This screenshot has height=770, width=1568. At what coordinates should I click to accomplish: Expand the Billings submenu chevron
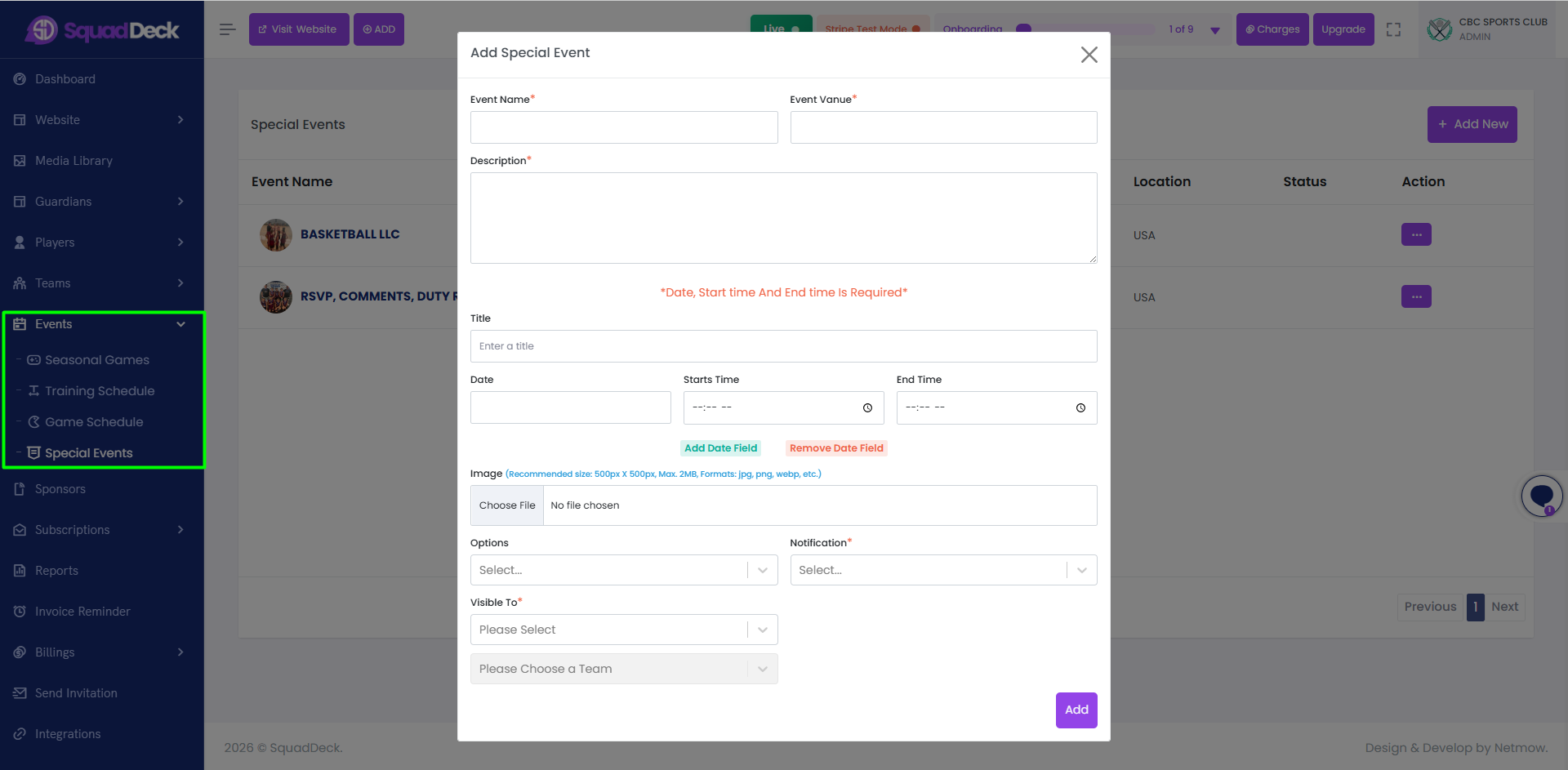(180, 652)
